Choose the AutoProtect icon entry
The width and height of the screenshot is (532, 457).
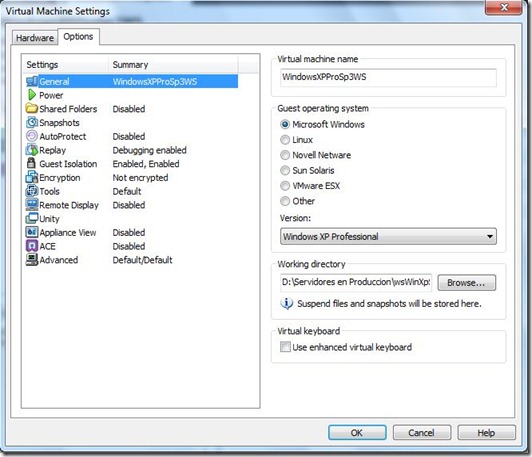pyautogui.click(x=32, y=136)
